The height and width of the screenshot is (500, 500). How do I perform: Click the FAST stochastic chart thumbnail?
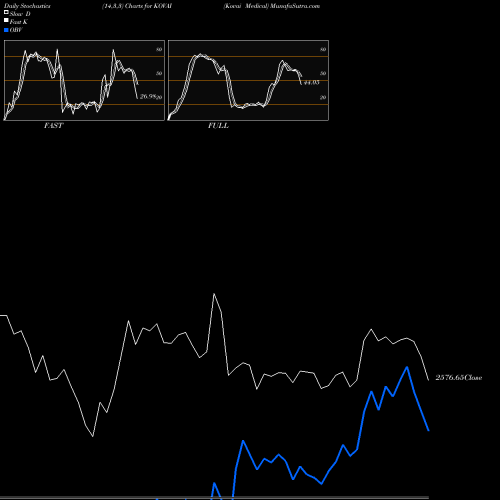84,80
